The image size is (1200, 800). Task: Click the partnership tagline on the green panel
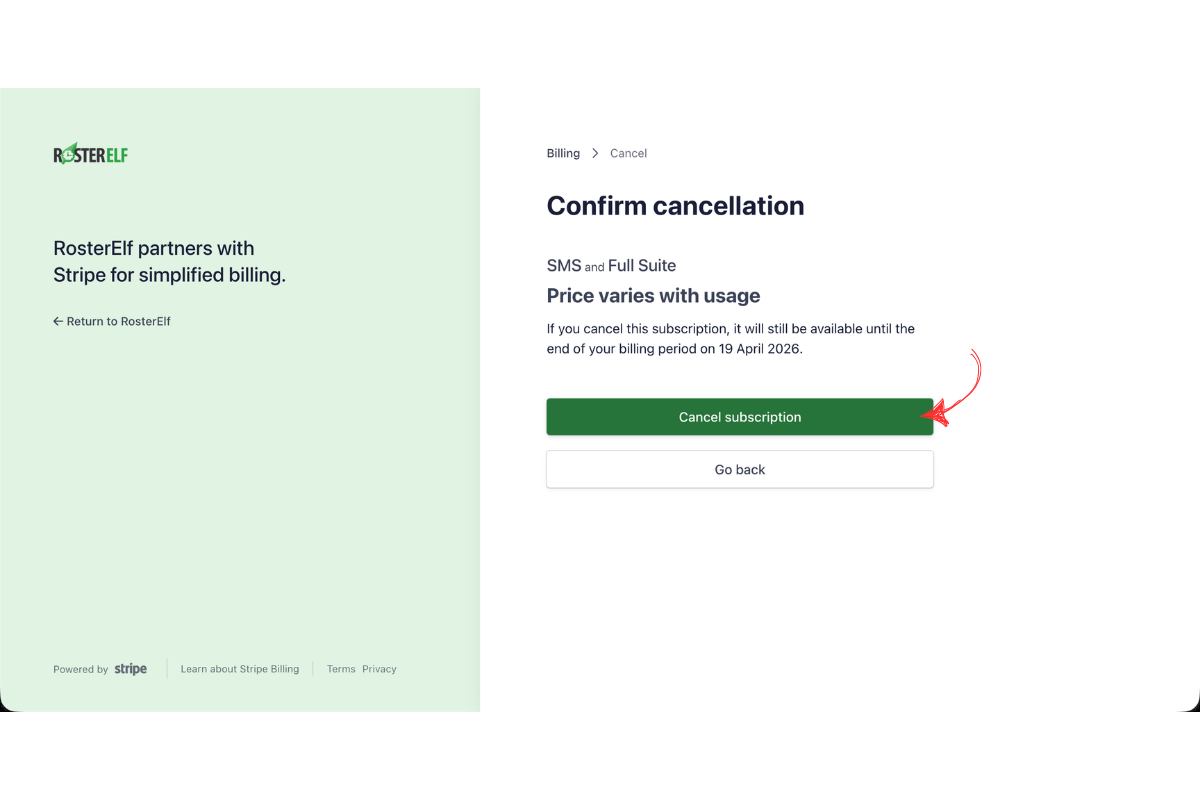coord(169,261)
